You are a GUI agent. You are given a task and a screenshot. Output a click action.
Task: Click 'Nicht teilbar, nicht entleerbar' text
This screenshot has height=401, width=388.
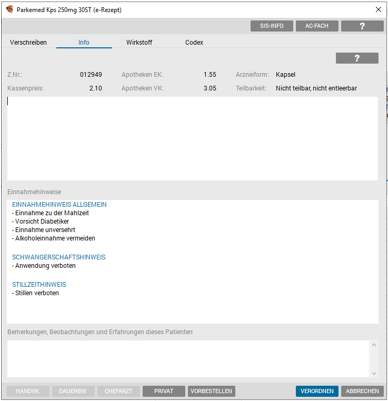pos(316,88)
